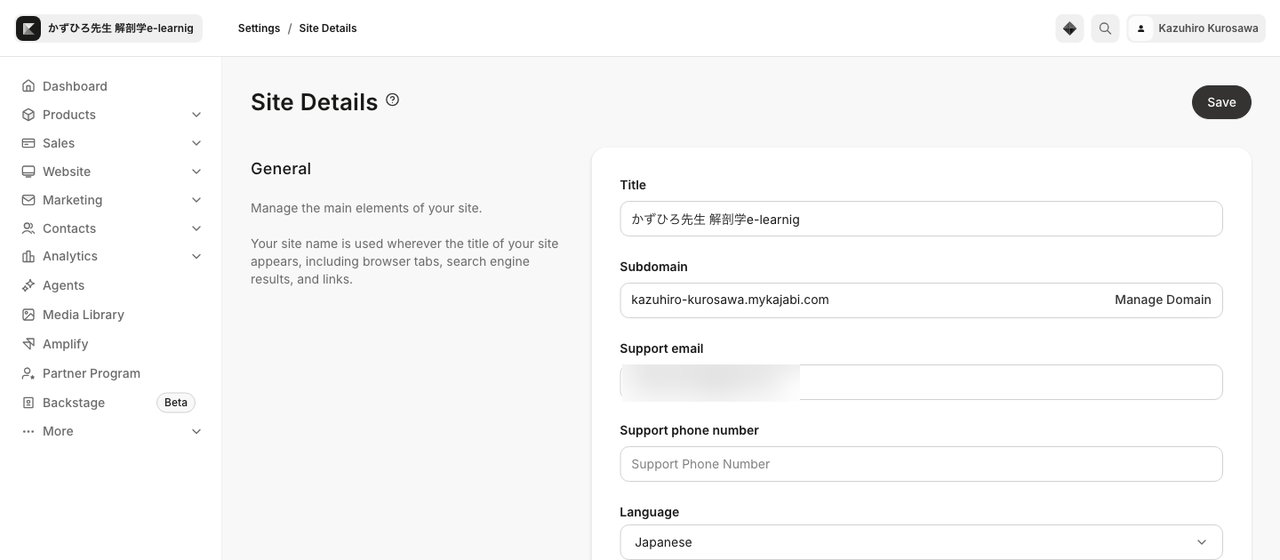Click the Media Library image icon

coord(28,314)
